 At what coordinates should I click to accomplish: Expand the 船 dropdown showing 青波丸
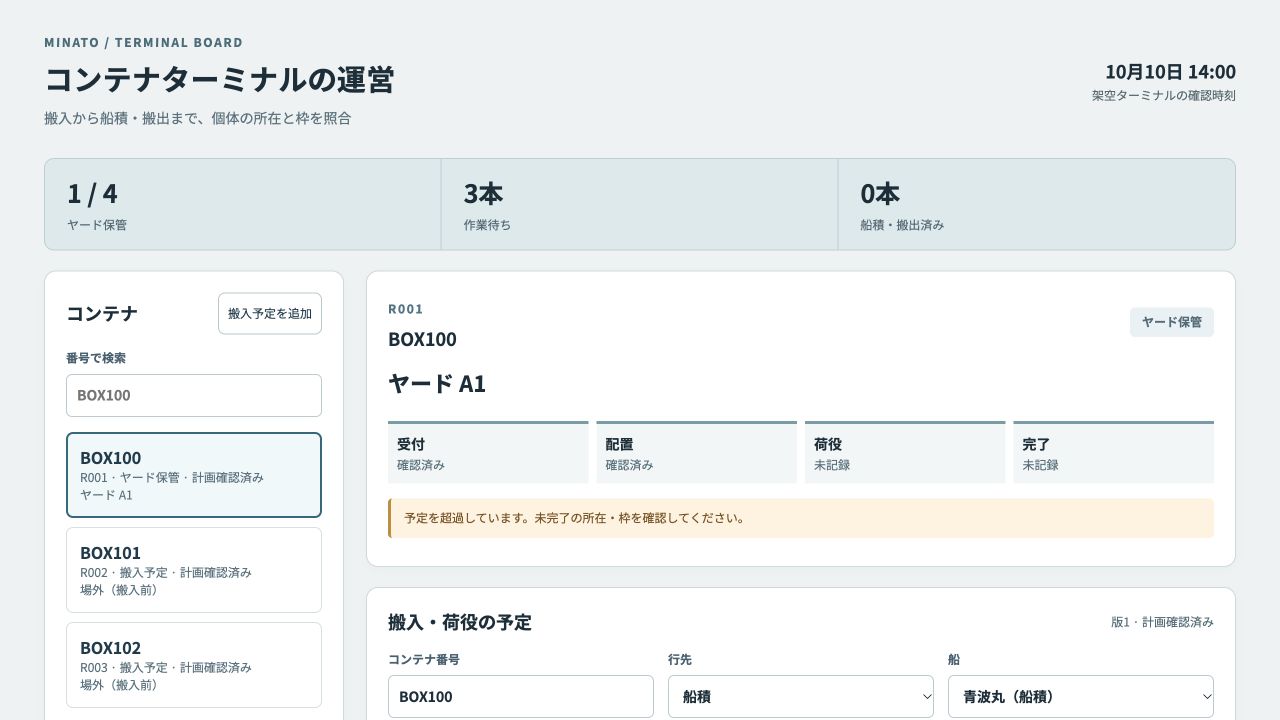coord(1081,696)
